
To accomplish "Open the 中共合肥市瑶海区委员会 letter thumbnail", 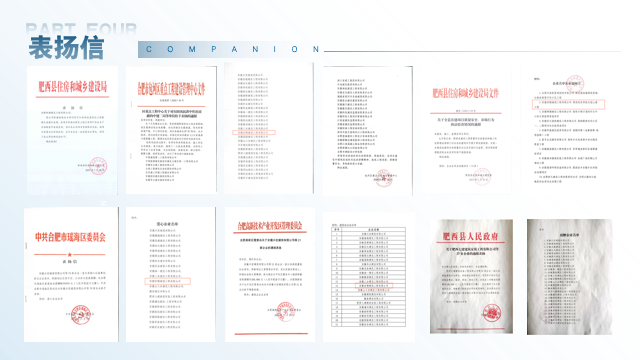I will click(71, 275).
